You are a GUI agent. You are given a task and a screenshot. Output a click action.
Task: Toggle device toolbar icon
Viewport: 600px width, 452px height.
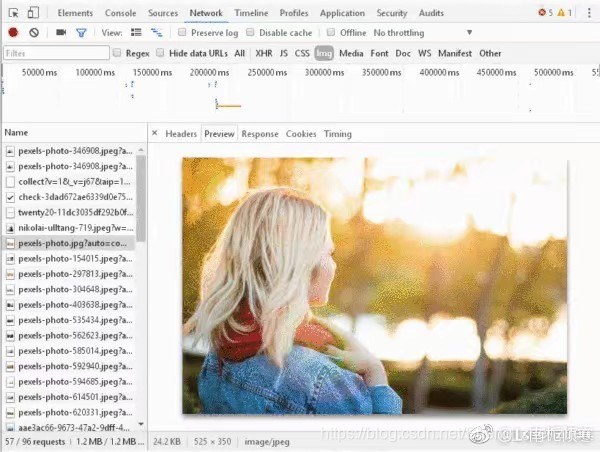(x=33, y=13)
